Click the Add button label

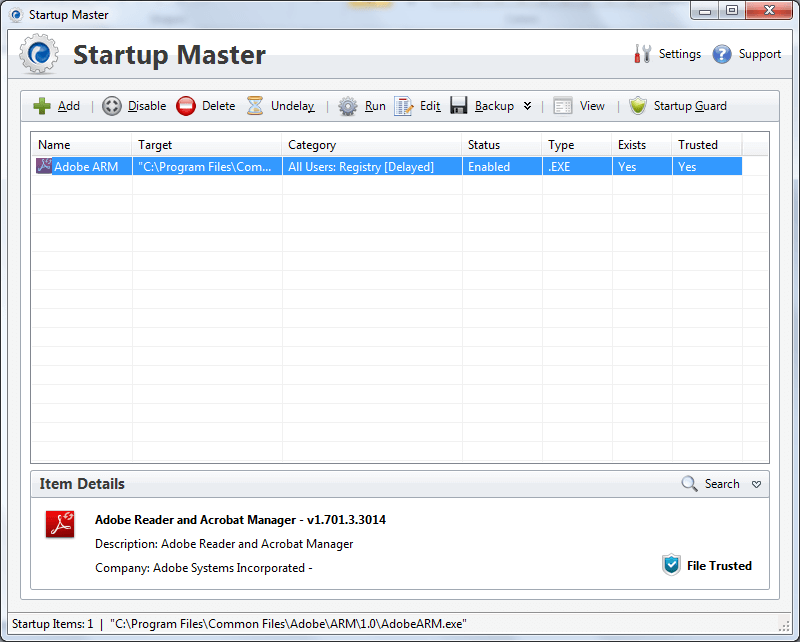point(69,106)
